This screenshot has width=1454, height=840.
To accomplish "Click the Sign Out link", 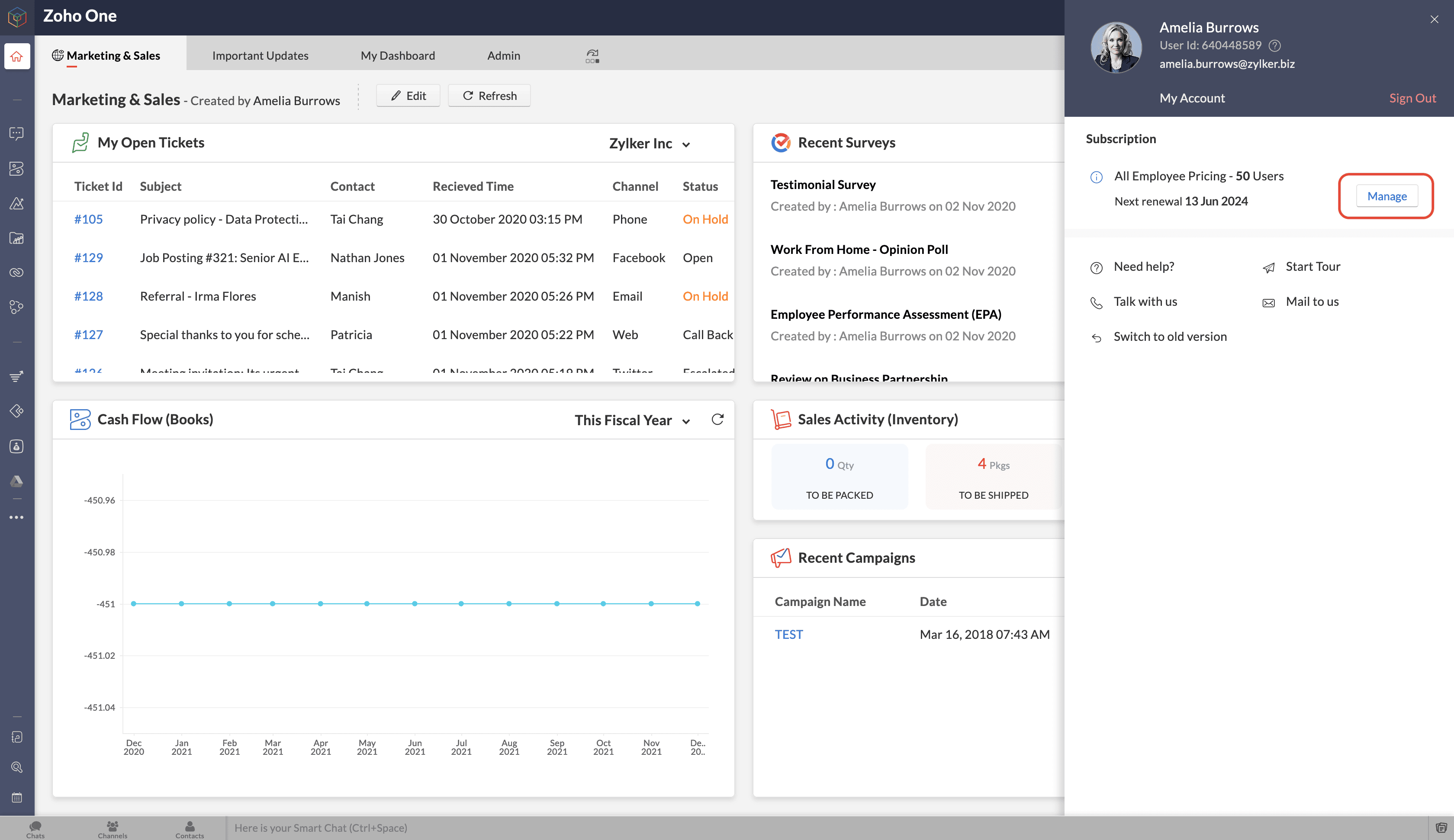I will tap(1412, 98).
